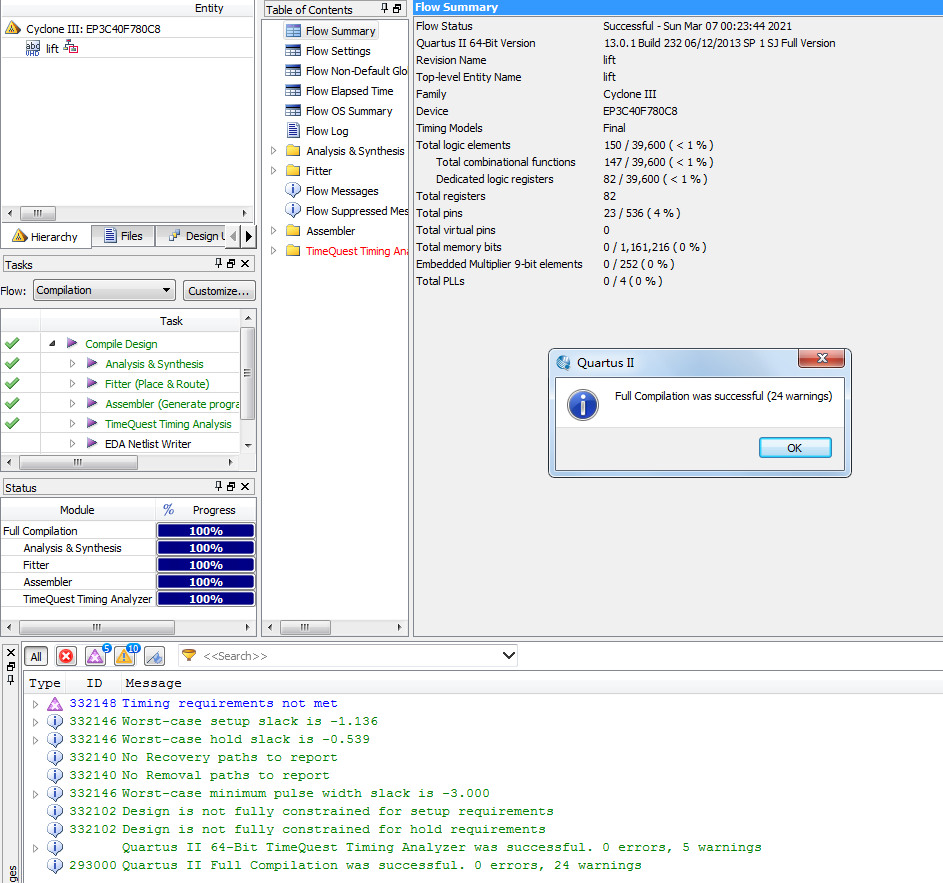Click play icon beside EDA Netlist Writer

point(92,444)
